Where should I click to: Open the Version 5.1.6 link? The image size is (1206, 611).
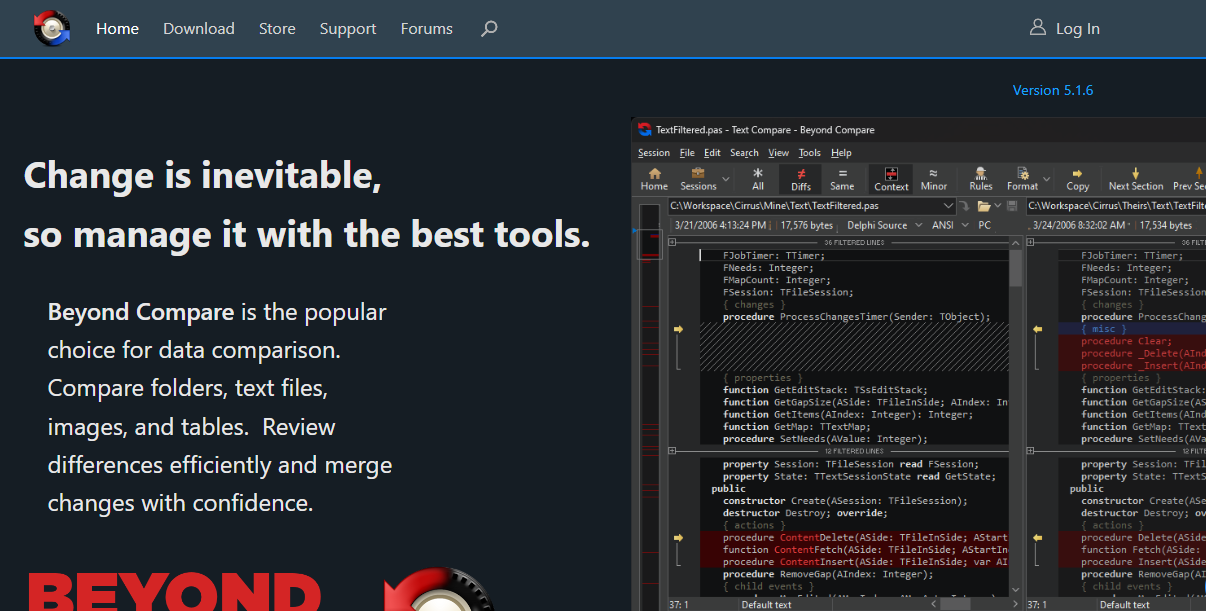1052,90
